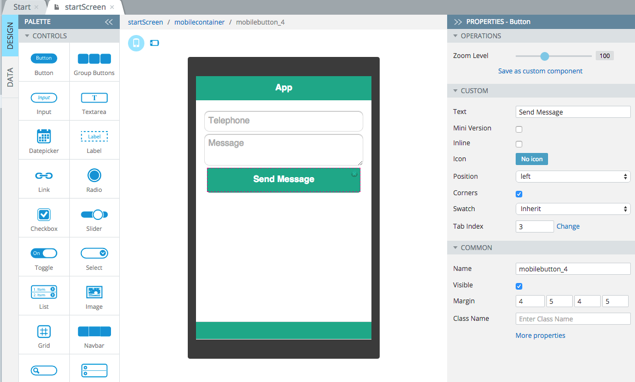Select the Telephone input on canvas
Viewport: 635px width, 382px height.
click(x=283, y=121)
